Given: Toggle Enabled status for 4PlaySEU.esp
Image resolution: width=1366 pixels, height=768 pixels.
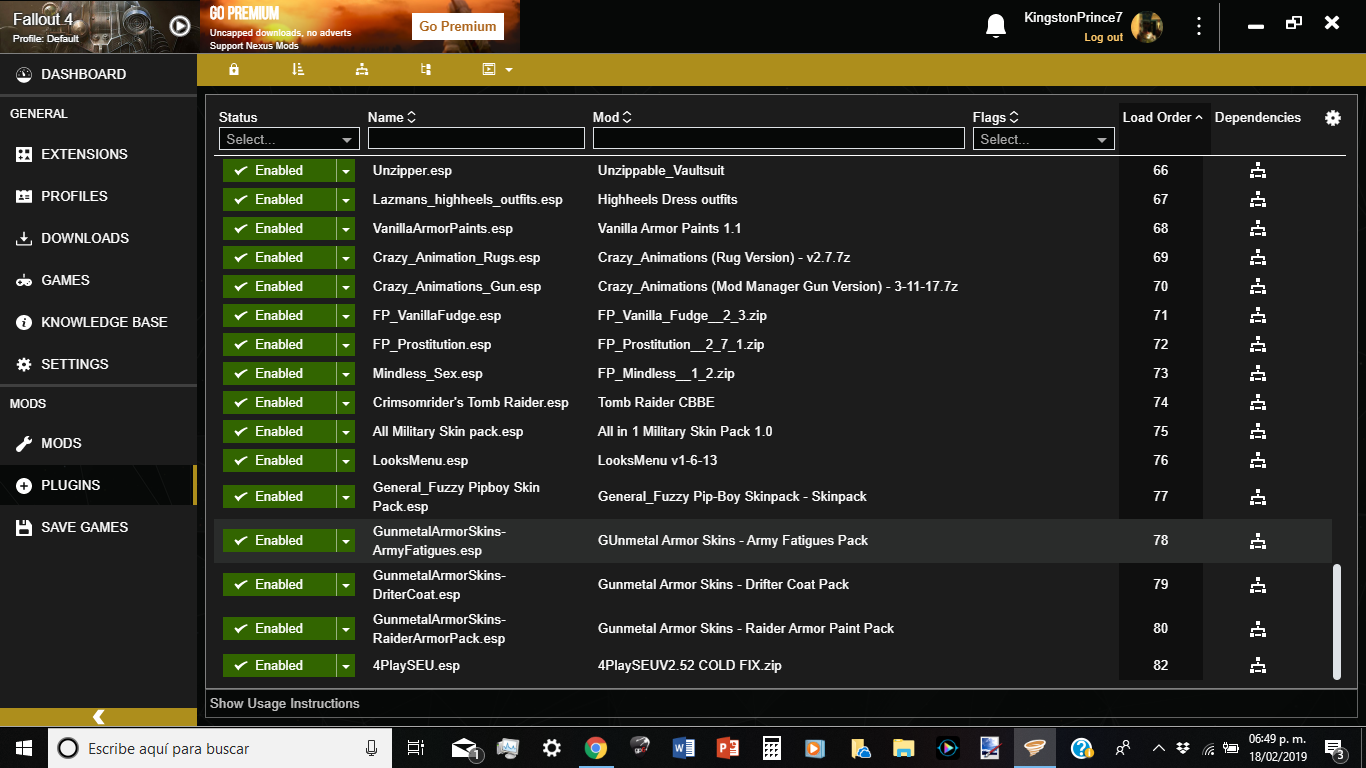Looking at the screenshot, I should 279,665.
